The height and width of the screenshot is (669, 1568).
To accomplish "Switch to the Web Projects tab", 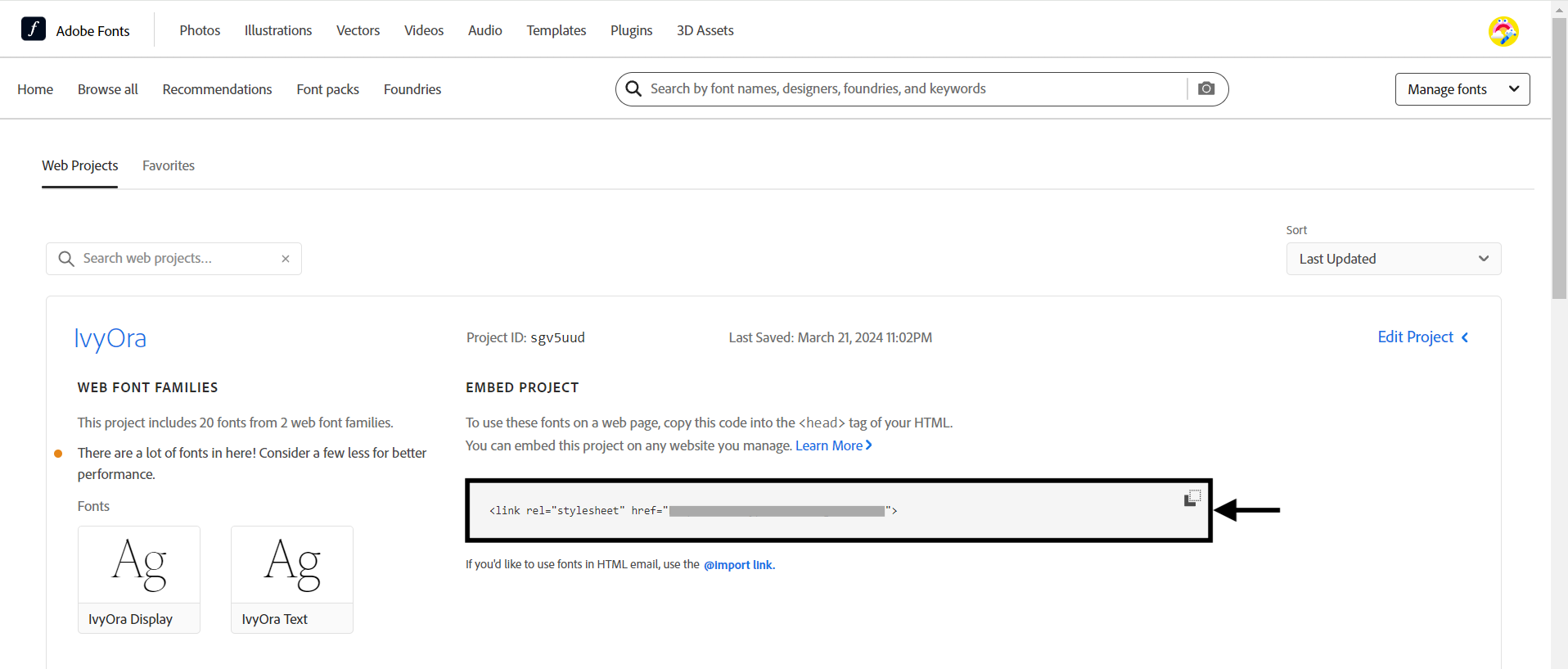I will [x=80, y=165].
